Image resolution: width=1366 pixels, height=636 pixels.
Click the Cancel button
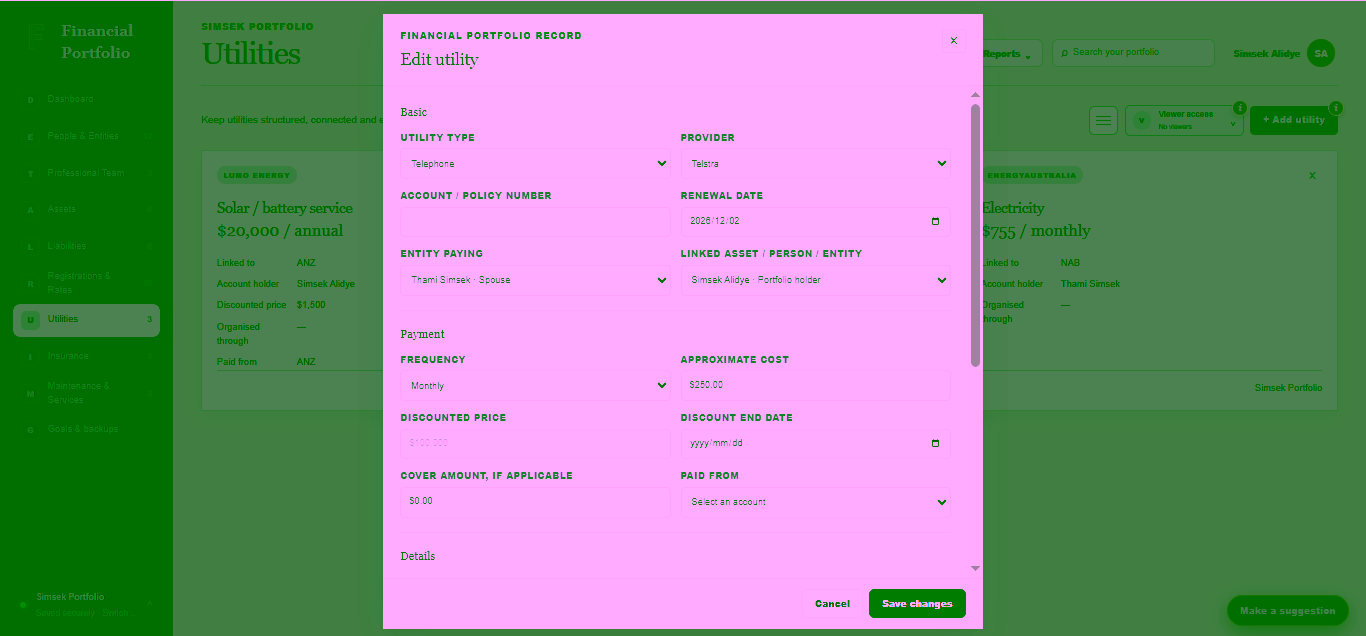coord(832,604)
